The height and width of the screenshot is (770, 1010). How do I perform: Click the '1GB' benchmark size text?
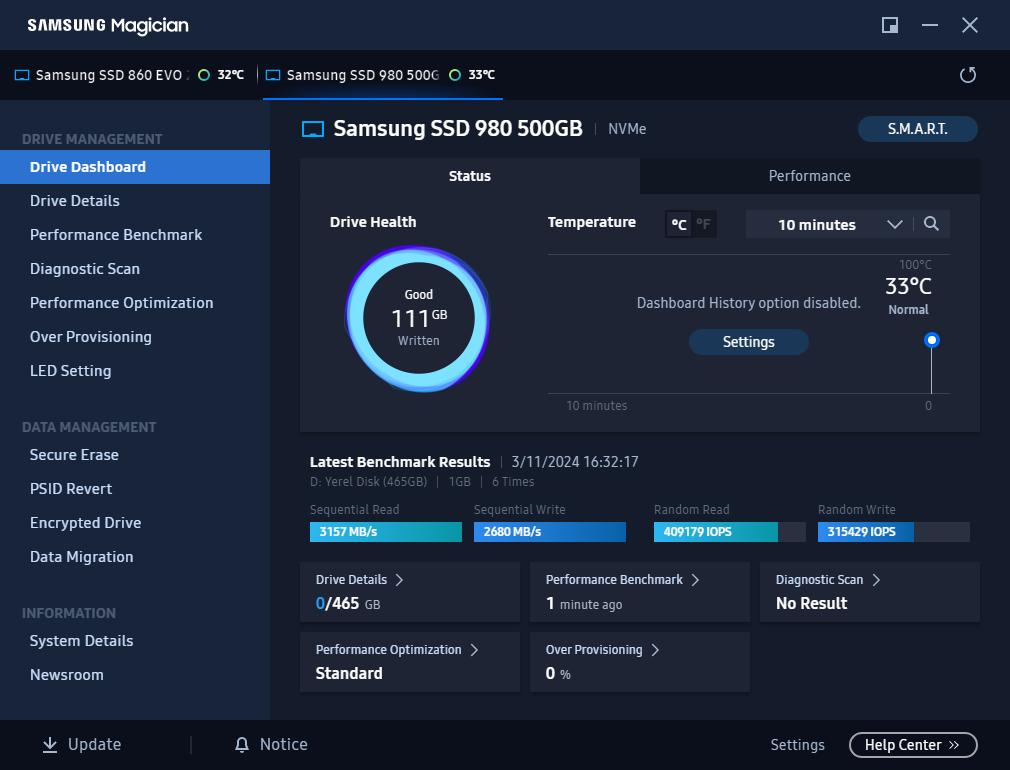pos(459,482)
